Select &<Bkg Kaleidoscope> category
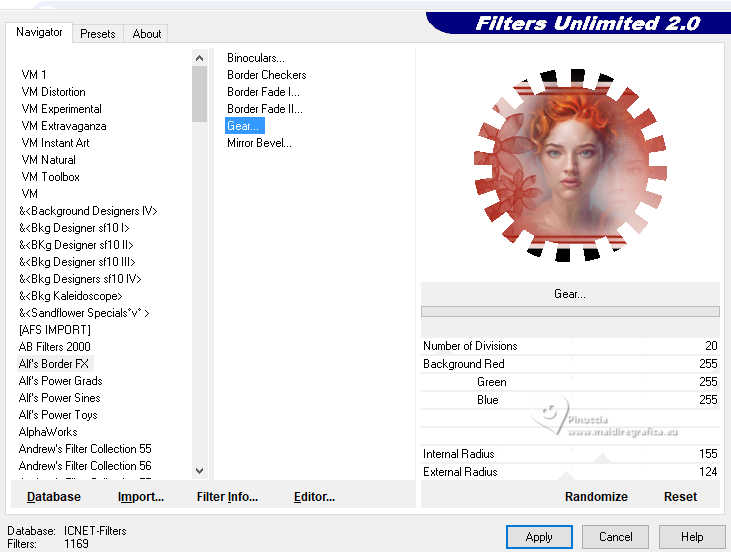This screenshot has height=552, width=731. click(x=70, y=296)
